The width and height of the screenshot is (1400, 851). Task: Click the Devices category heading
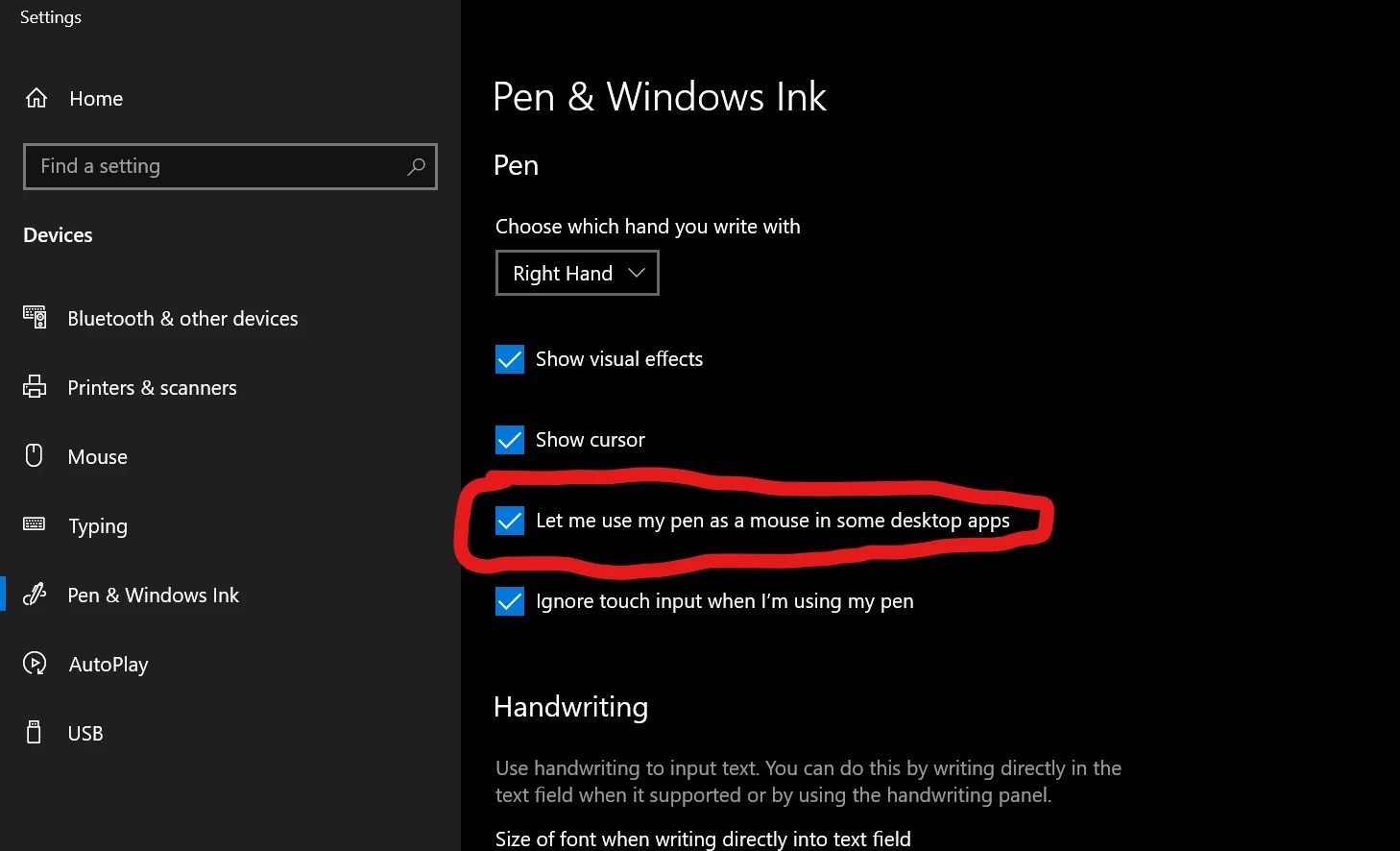point(58,235)
